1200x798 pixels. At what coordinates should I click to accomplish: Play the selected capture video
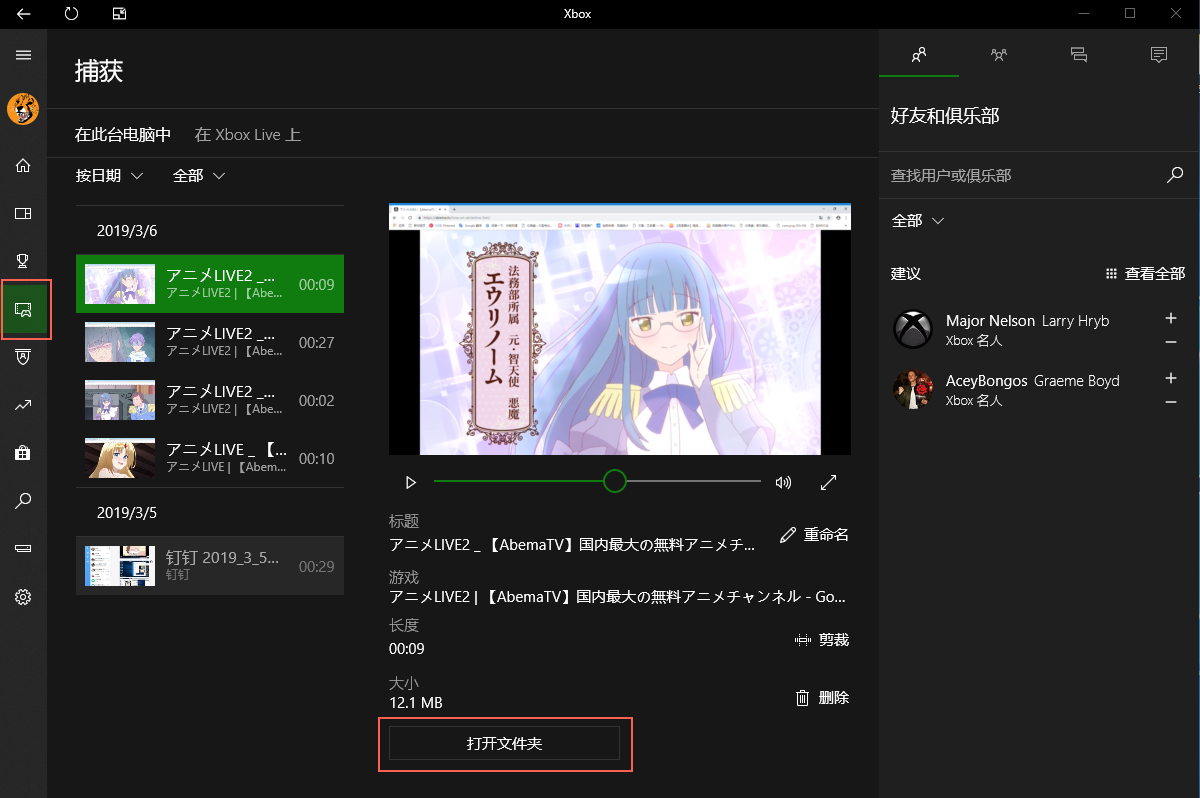click(x=410, y=482)
